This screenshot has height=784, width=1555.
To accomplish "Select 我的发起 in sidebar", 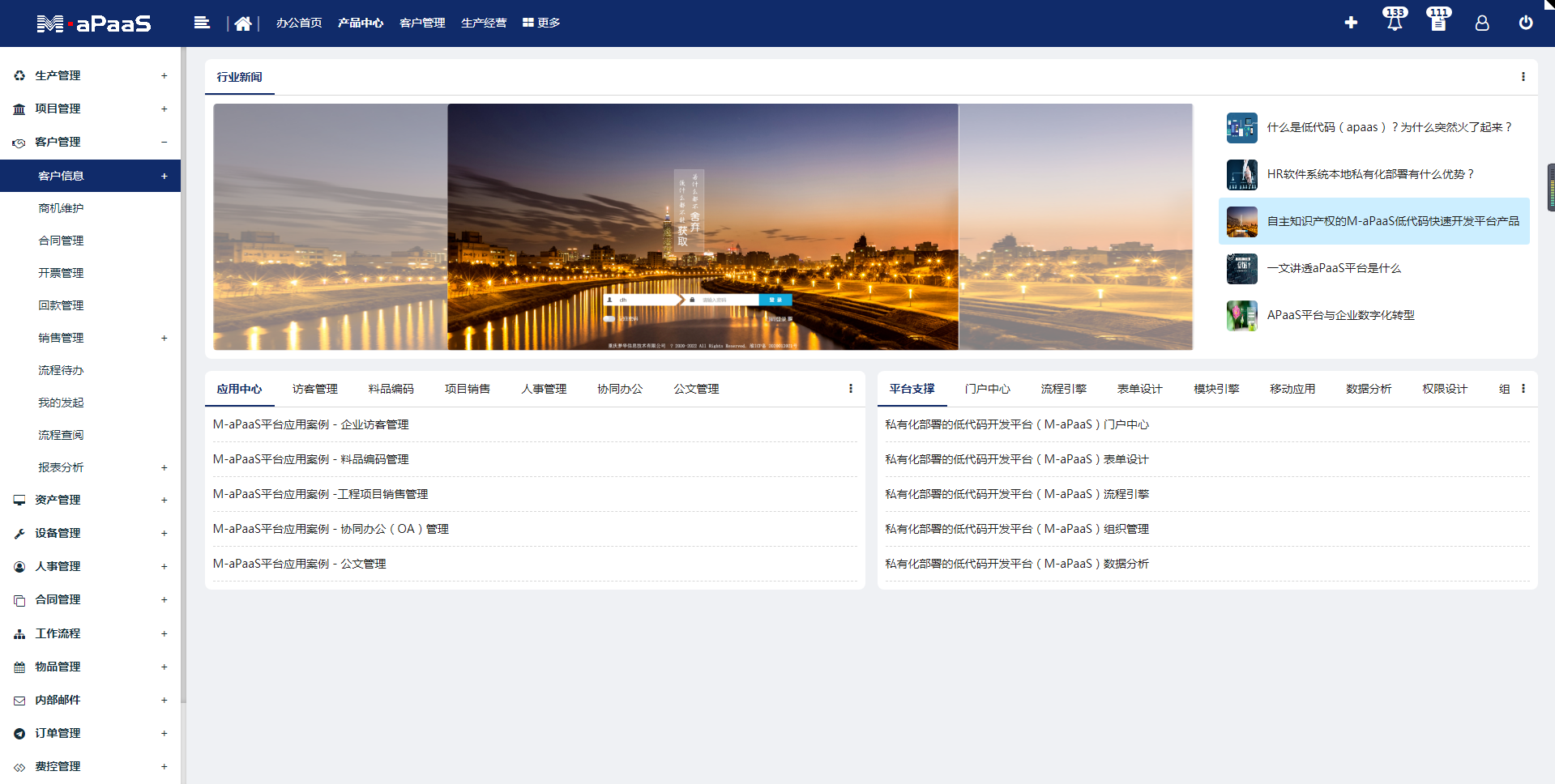I will point(61,403).
